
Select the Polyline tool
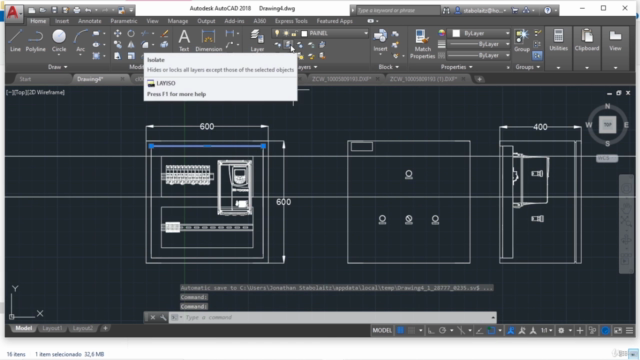point(36,40)
